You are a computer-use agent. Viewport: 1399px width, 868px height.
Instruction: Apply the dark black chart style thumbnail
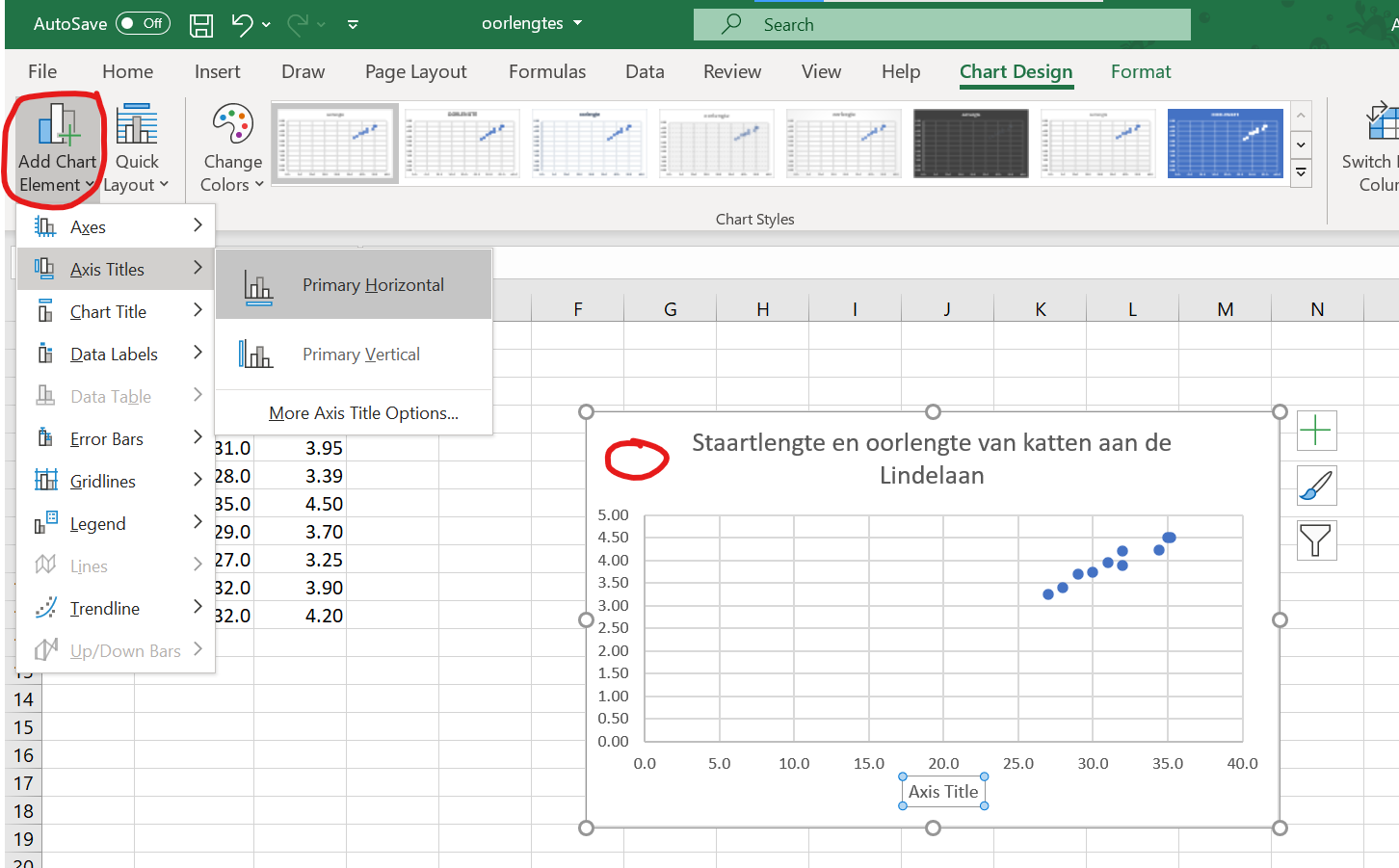tap(970, 144)
